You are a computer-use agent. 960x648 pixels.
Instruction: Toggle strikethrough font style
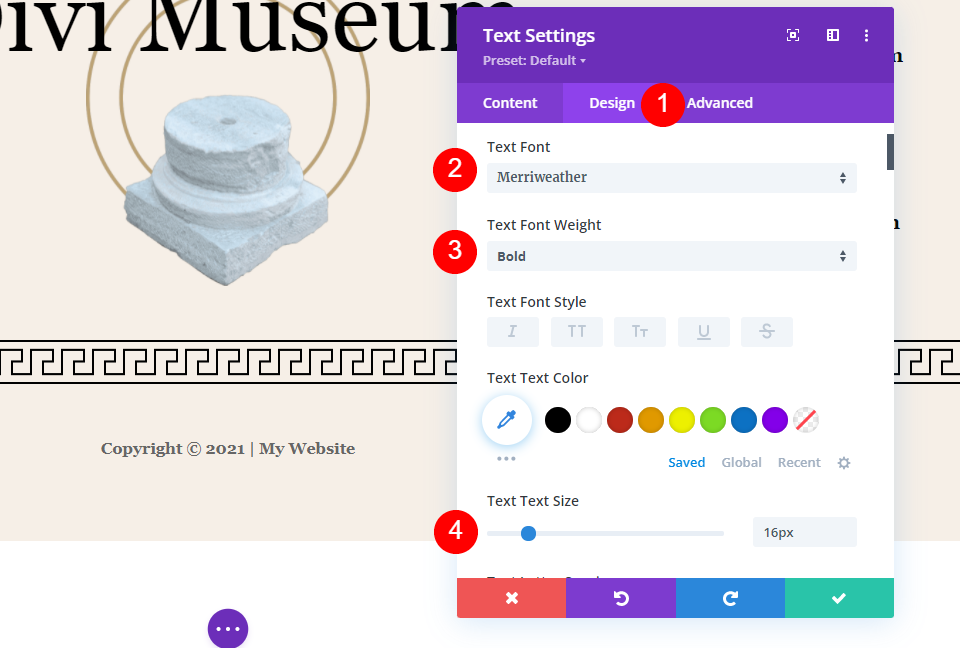(767, 332)
